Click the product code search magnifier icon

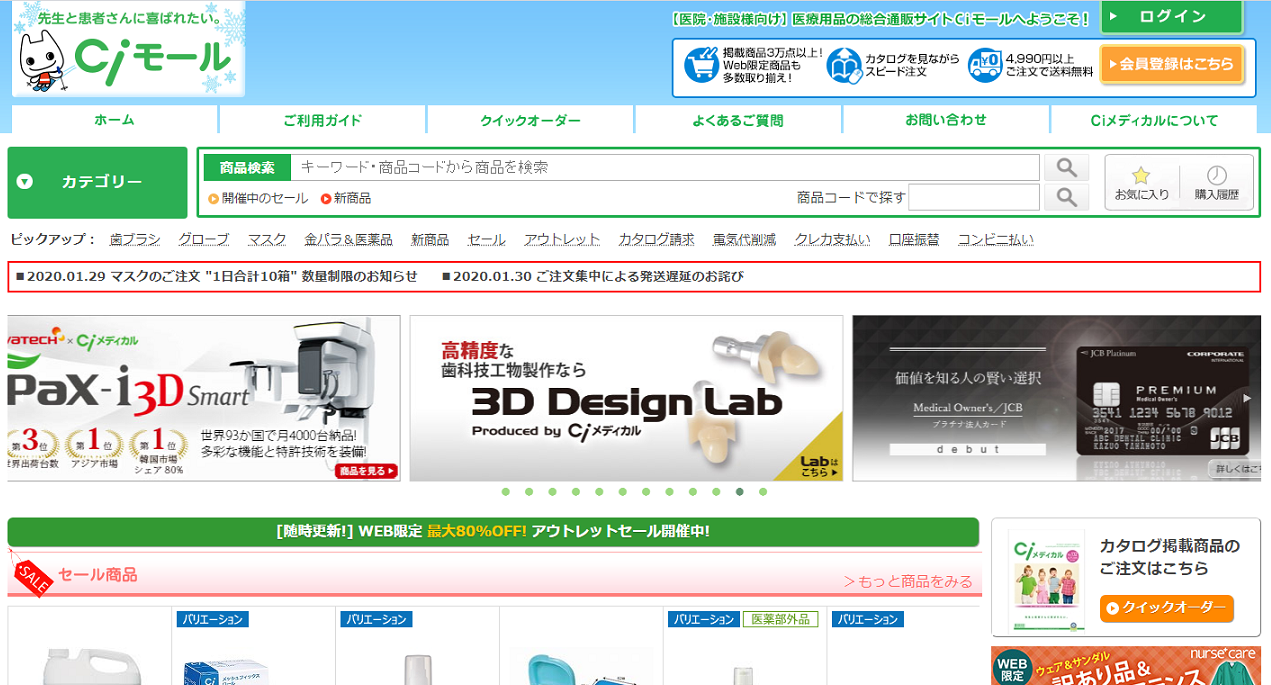(1066, 197)
